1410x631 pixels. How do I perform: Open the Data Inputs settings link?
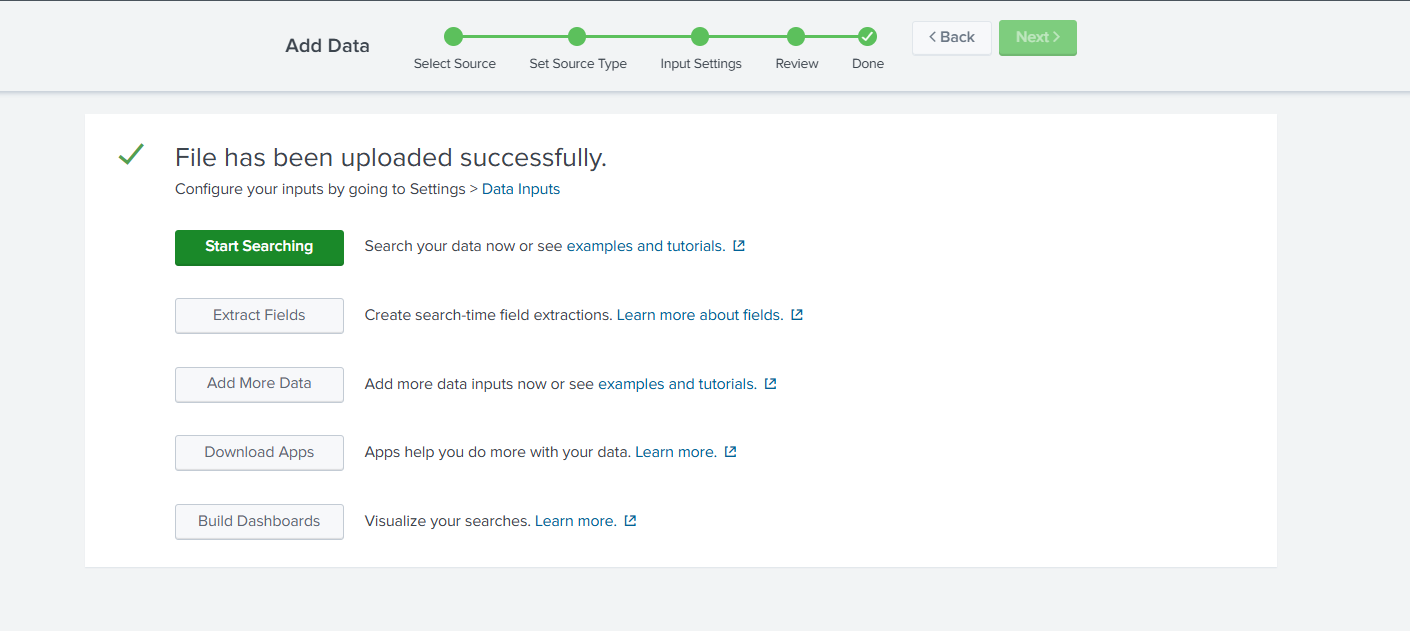click(521, 189)
